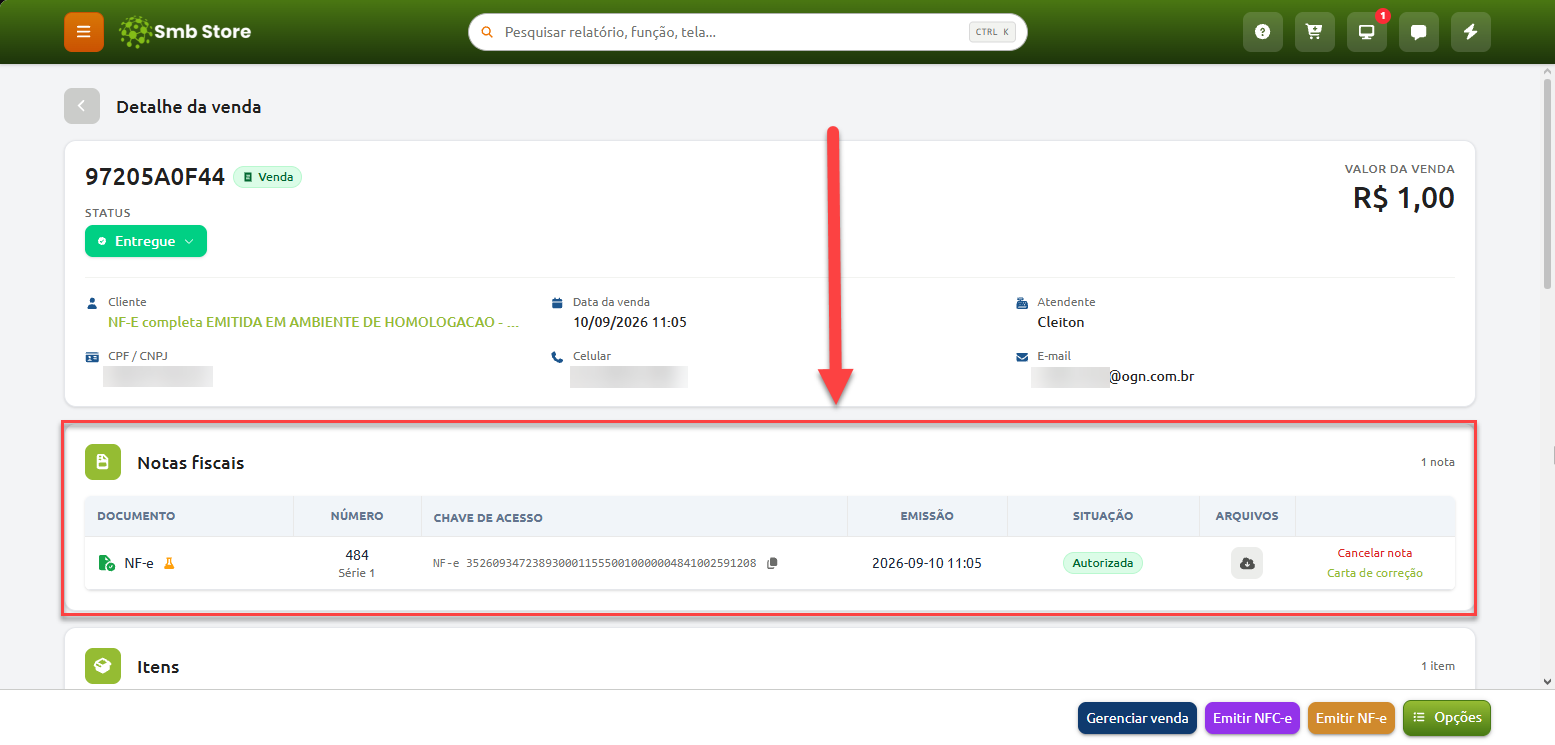Image resolution: width=1555 pixels, height=745 pixels.
Task: Click Carta de correção link
Action: pos(1375,573)
